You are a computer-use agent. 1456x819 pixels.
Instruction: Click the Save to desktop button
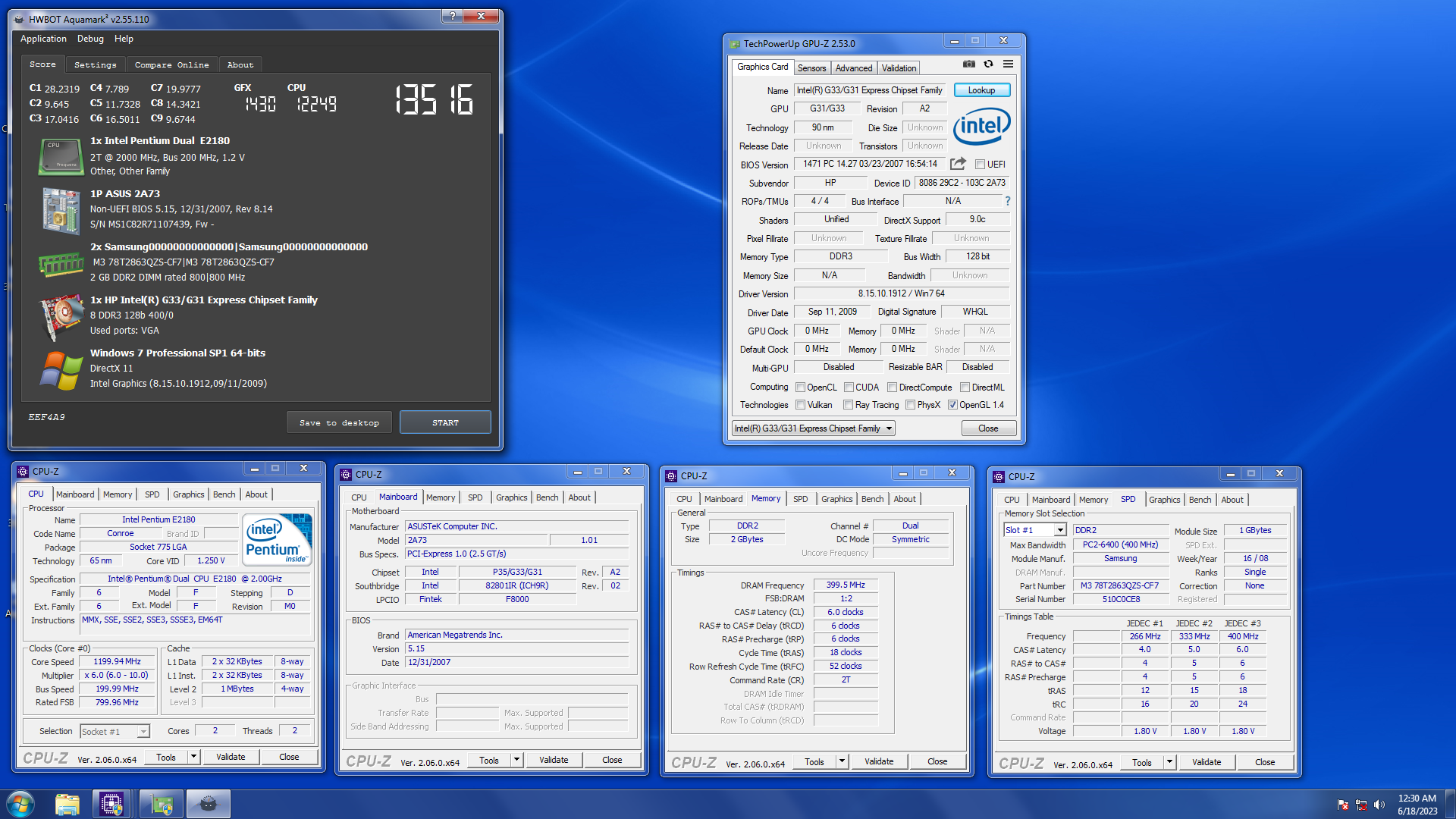point(339,423)
